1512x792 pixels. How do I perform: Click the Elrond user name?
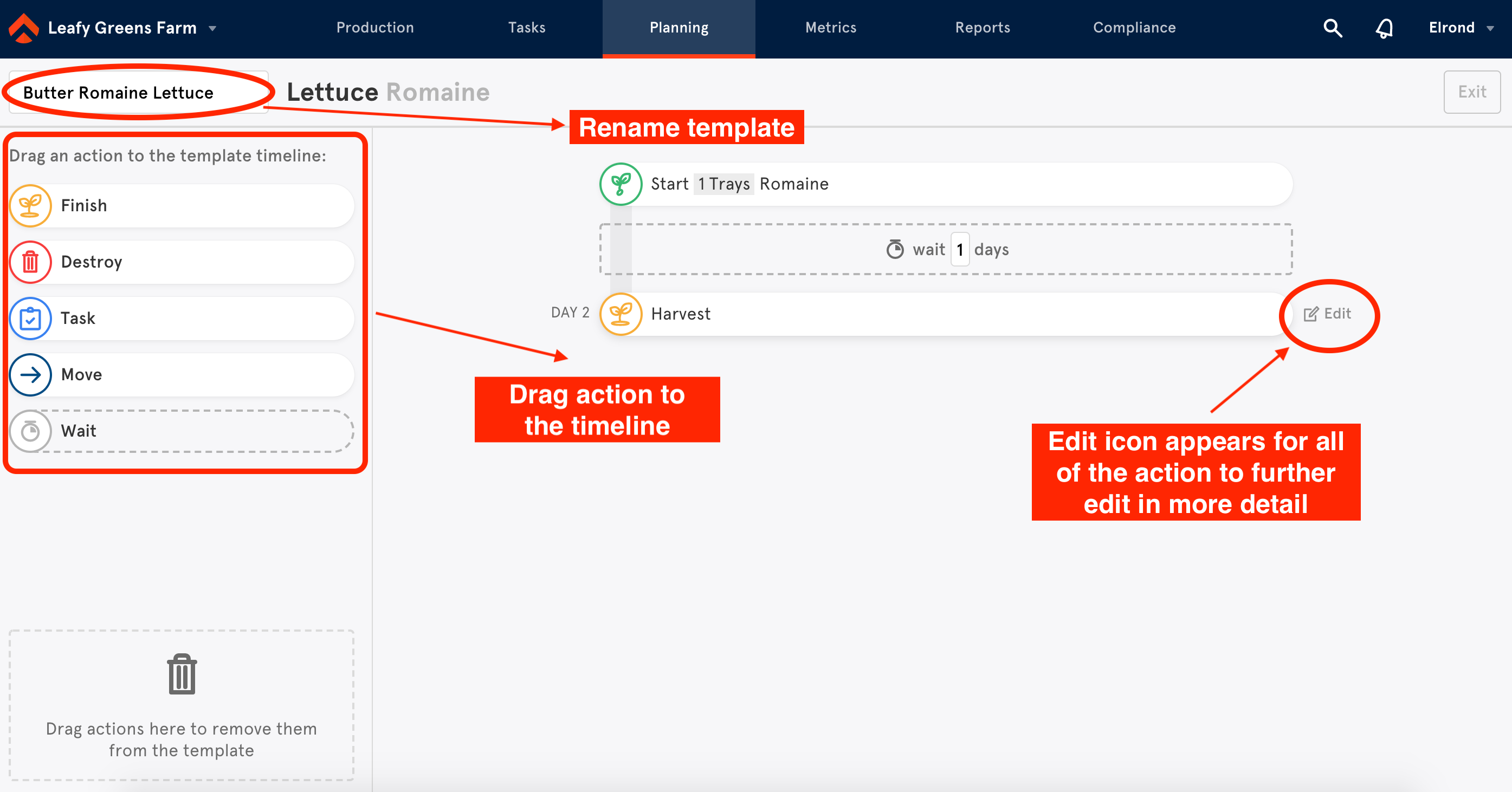point(1451,28)
